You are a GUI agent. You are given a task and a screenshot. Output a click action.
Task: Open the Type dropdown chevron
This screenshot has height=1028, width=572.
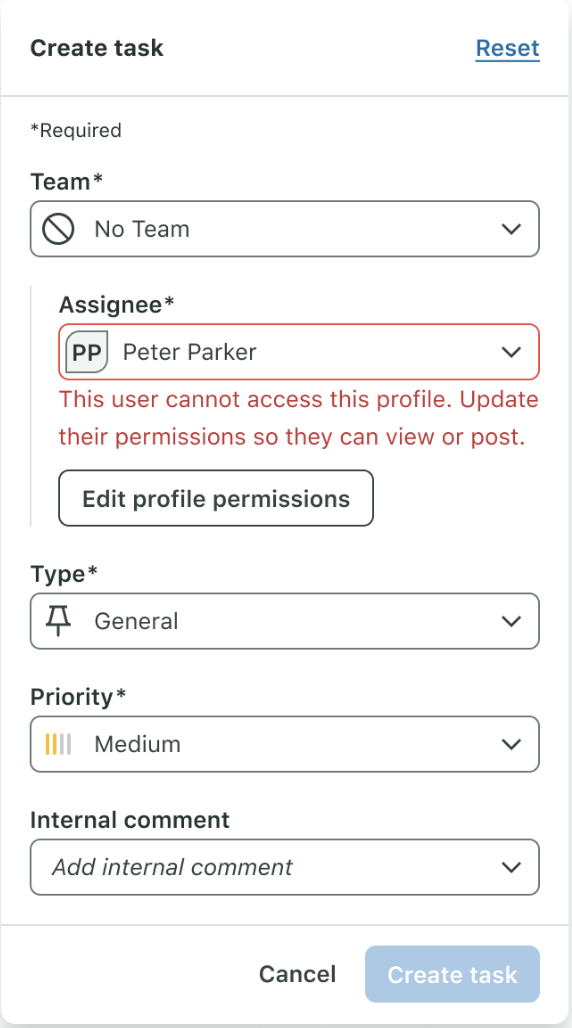tap(511, 621)
